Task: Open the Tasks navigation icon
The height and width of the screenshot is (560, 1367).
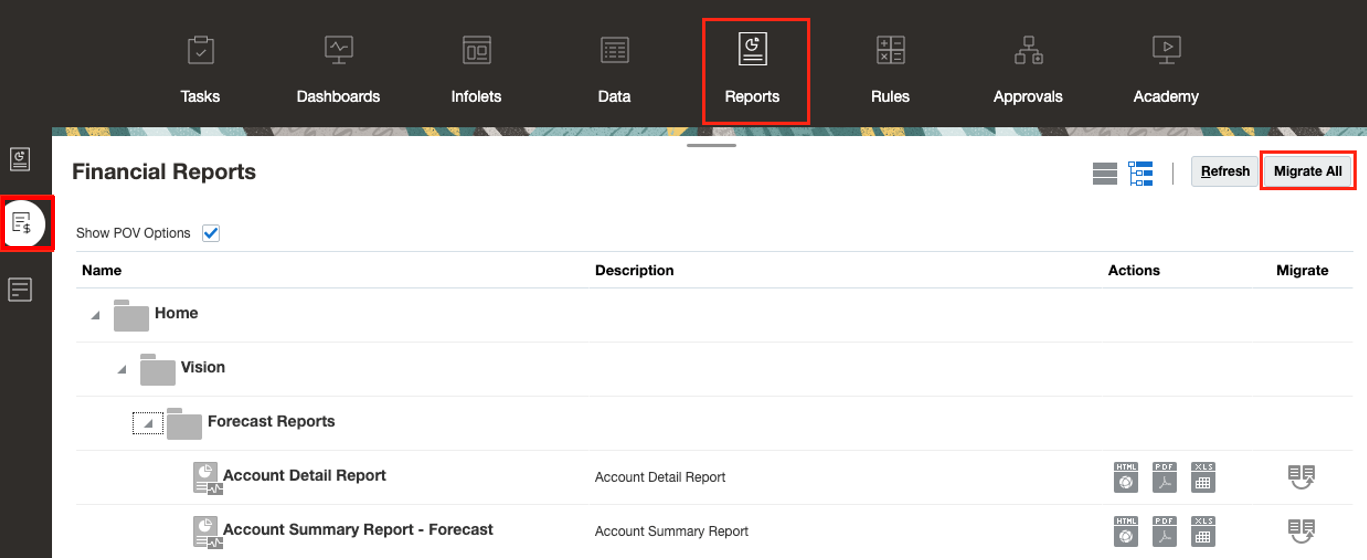Action: point(201,50)
